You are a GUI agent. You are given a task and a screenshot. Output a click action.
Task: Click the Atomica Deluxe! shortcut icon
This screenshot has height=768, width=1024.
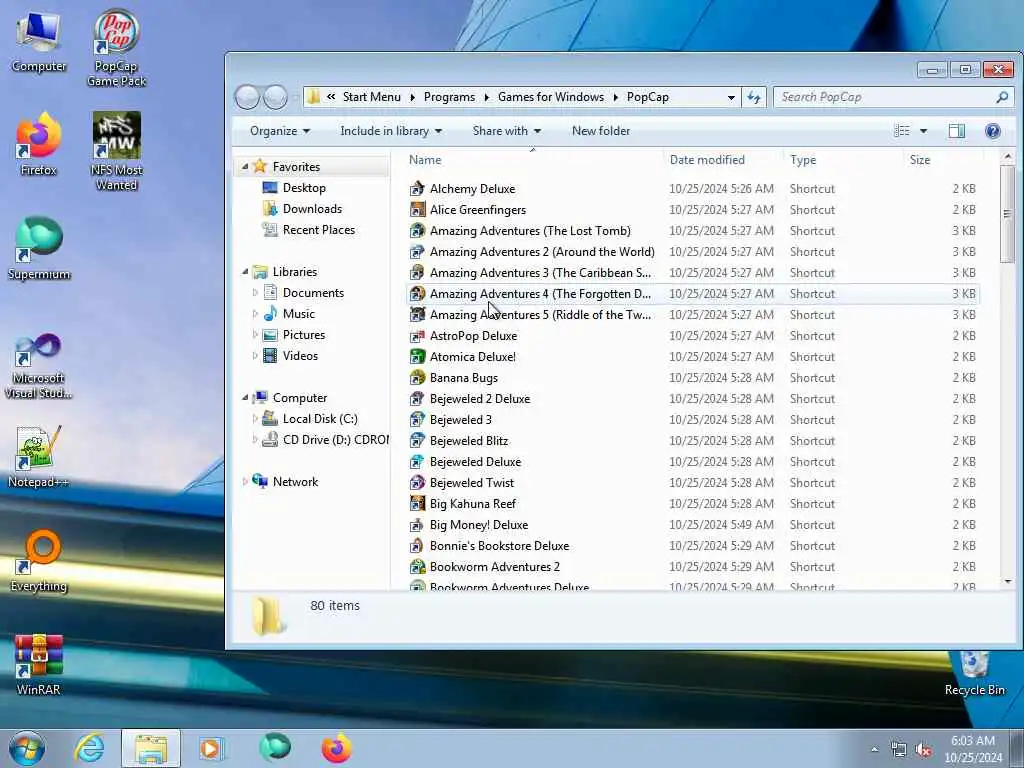(417, 357)
